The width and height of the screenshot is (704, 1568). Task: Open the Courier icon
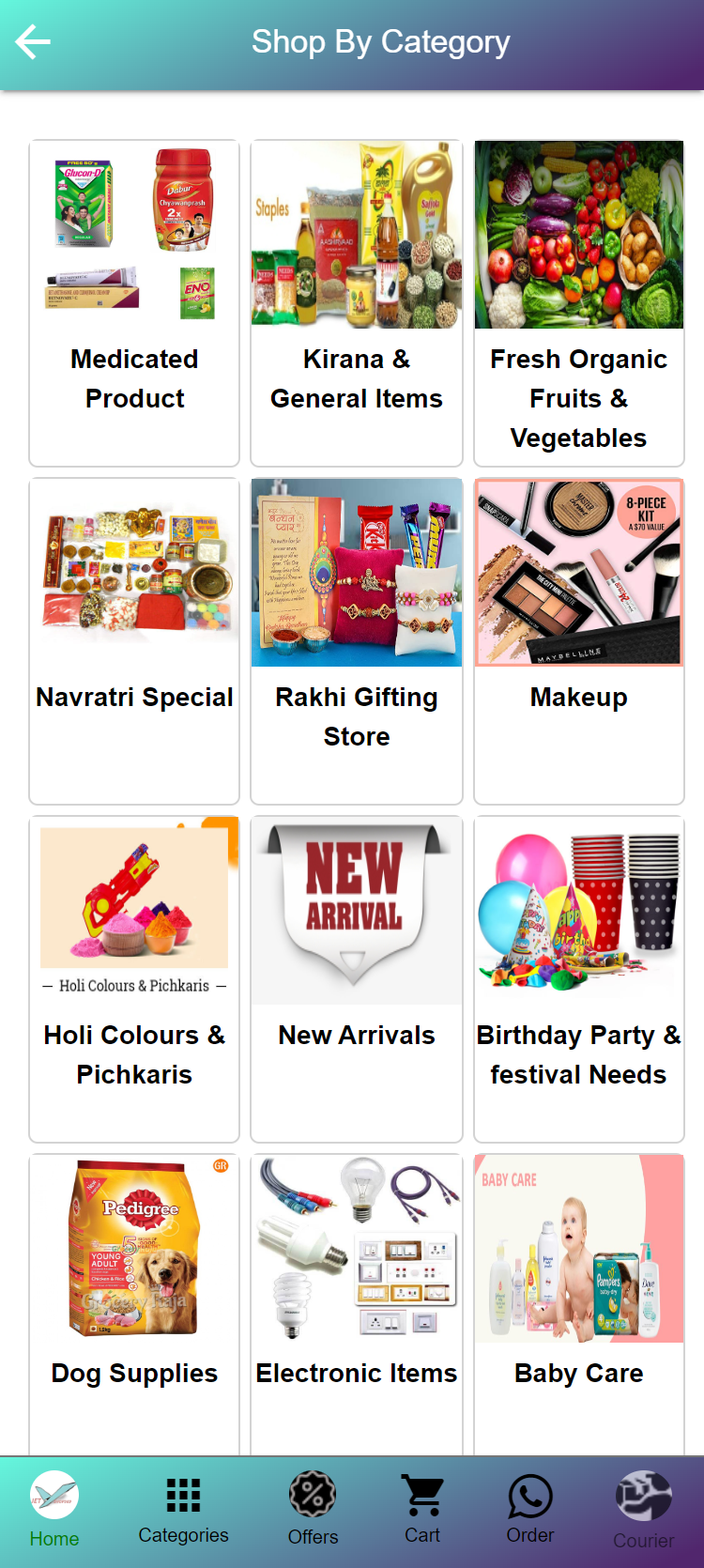[x=644, y=1496]
